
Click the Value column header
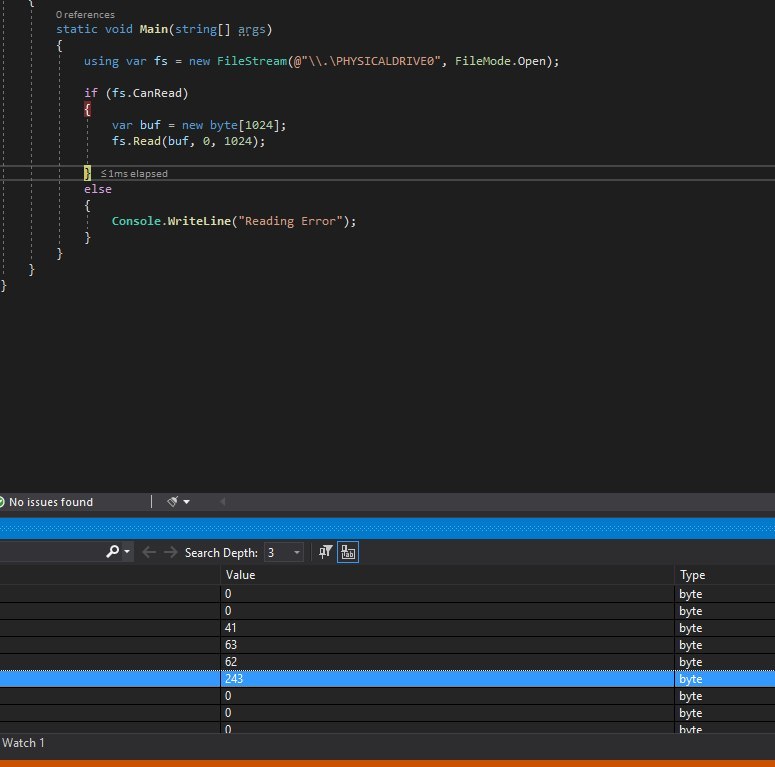pyautogui.click(x=241, y=575)
